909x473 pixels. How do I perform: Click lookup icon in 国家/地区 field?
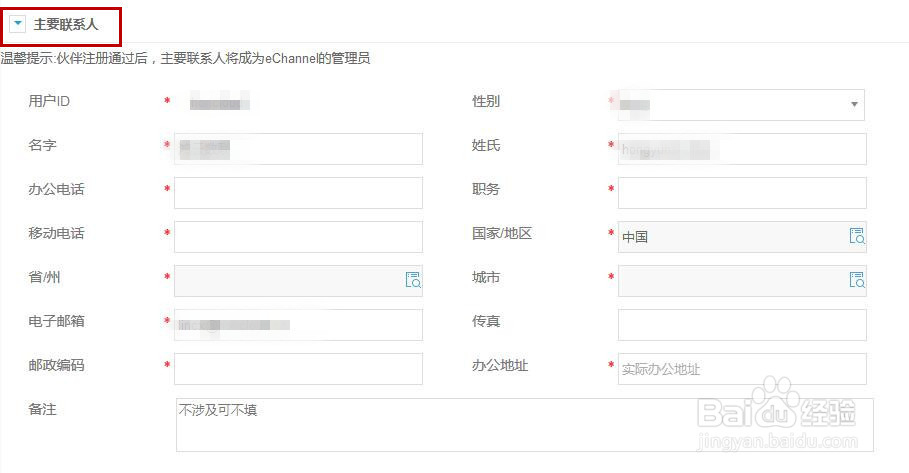[x=857, y=236]
